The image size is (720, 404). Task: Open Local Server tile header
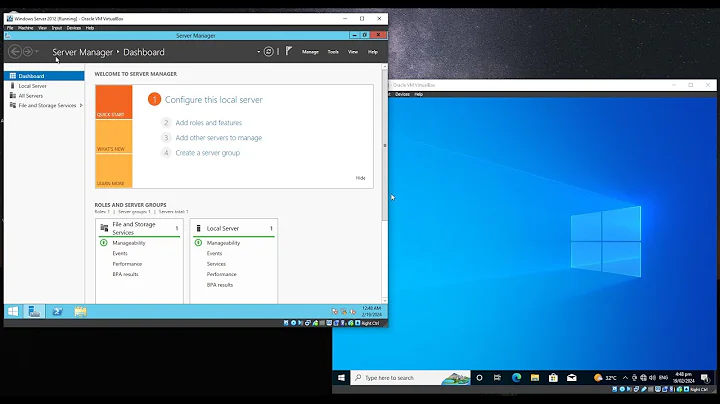tap(234, 228)
